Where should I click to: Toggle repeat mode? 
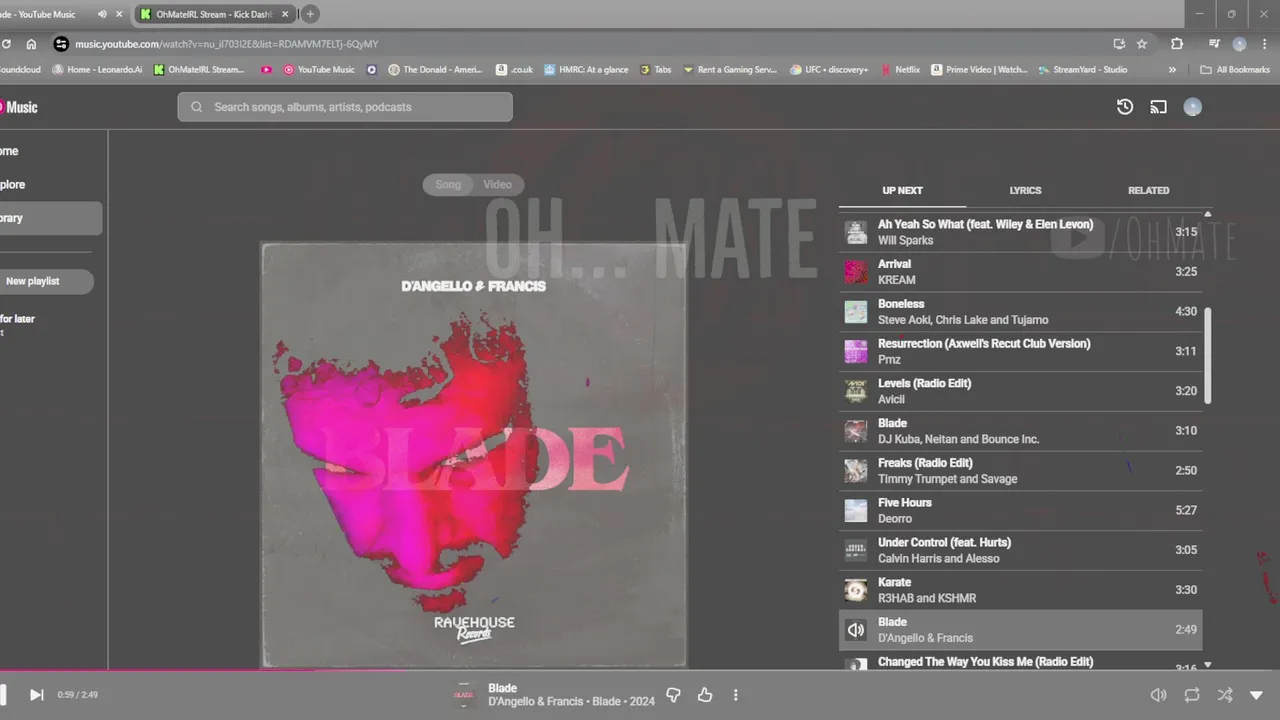[1192, 695]
